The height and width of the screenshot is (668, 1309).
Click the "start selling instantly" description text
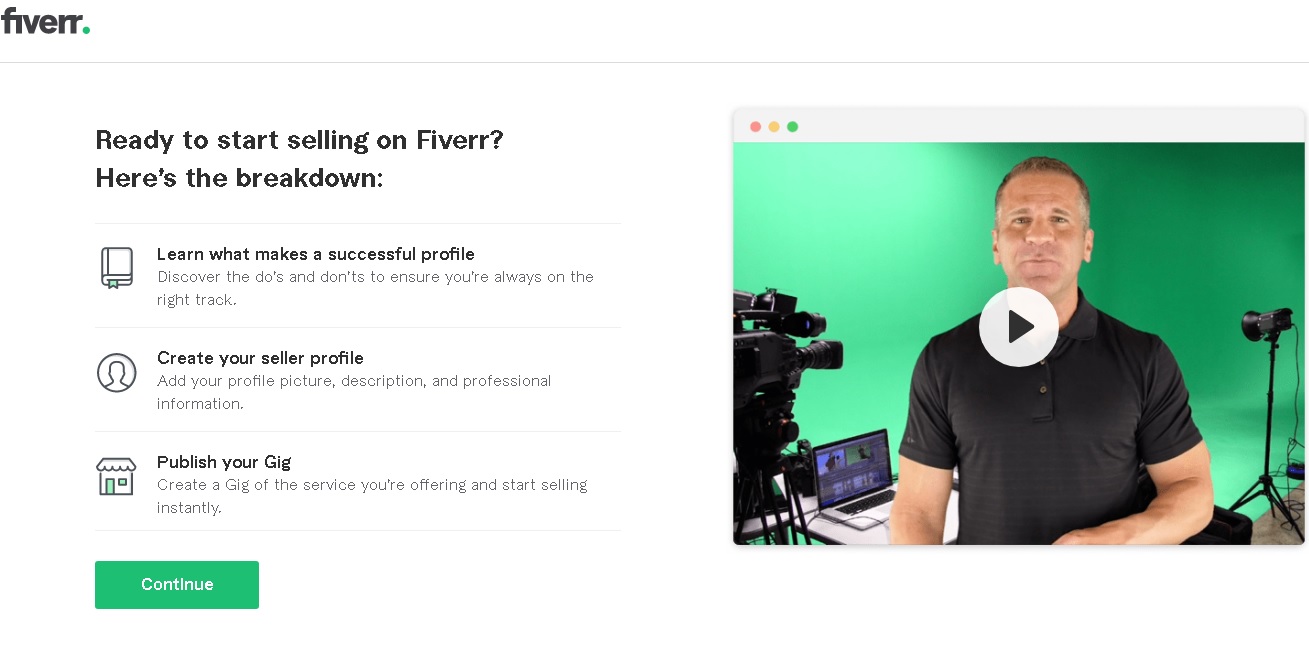click(372, 496)
